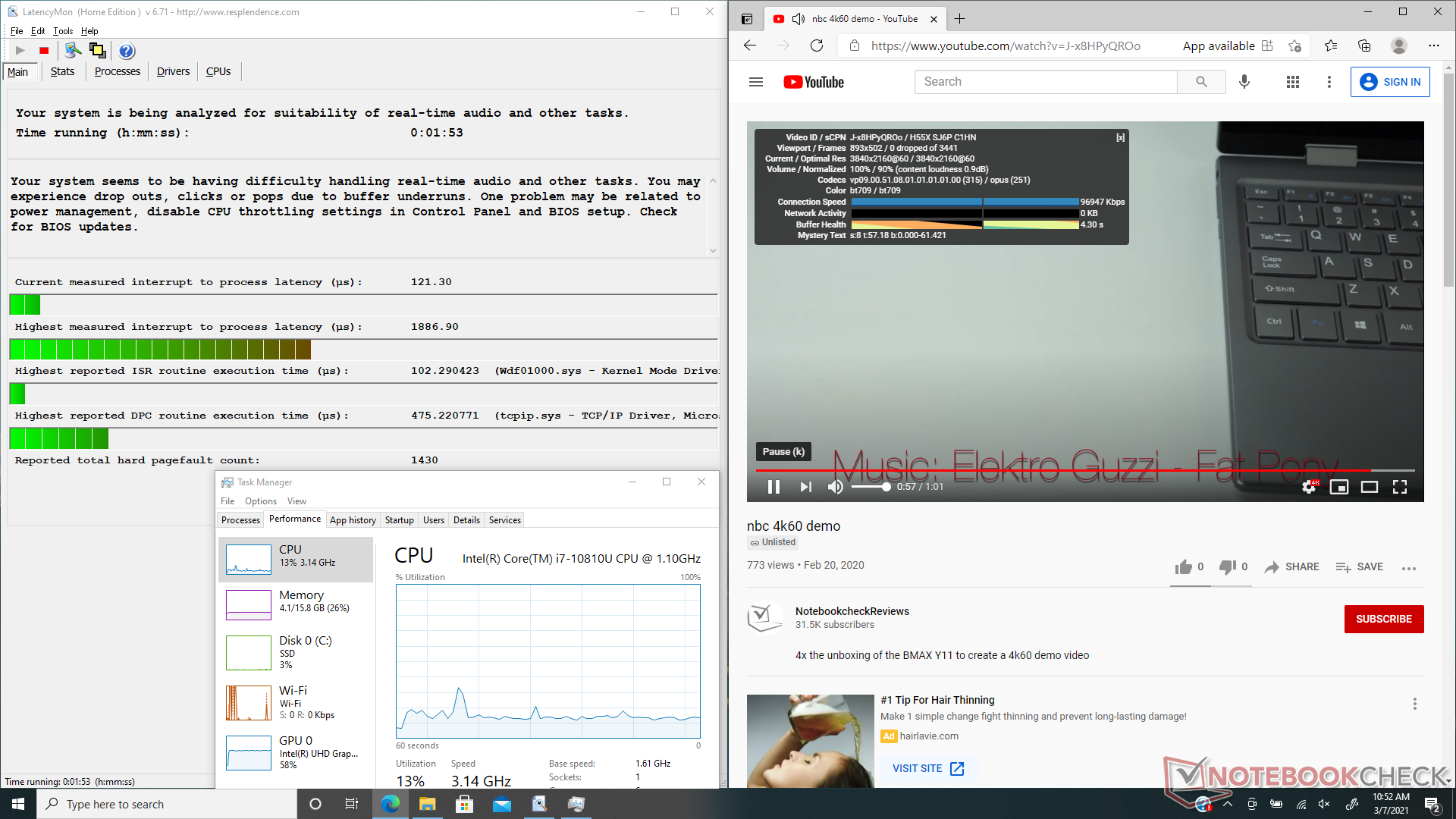Seek on the video progress bar
This screenshot has width=1456, height=819.
click(x=1085, y=471)
